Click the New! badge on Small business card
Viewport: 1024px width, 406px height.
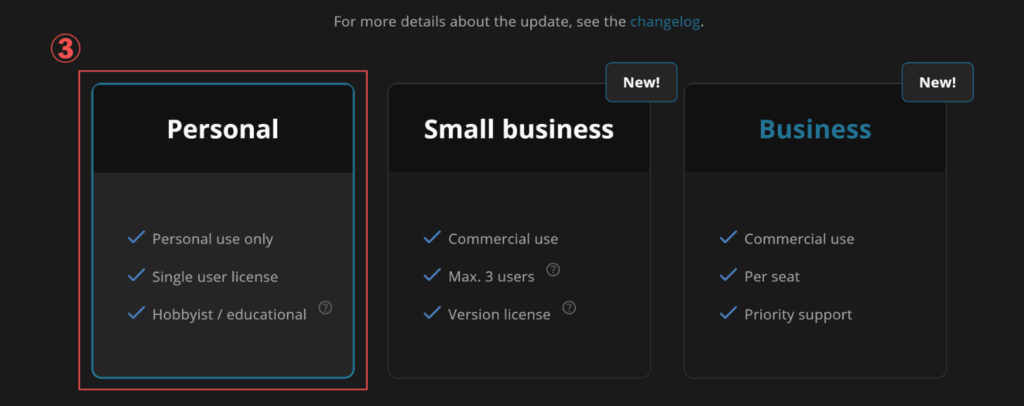(x=641, y=82)
